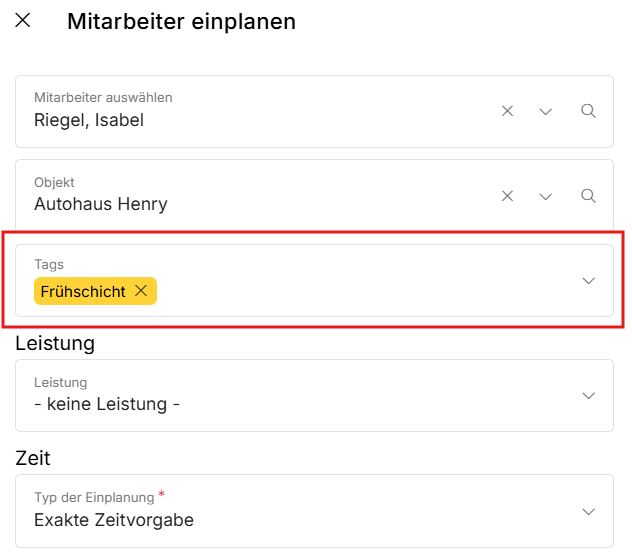The height and width of the screenshot is (556, 632).
Task: Click the Autohaus Henry object field text
Action: pos(101,204)
